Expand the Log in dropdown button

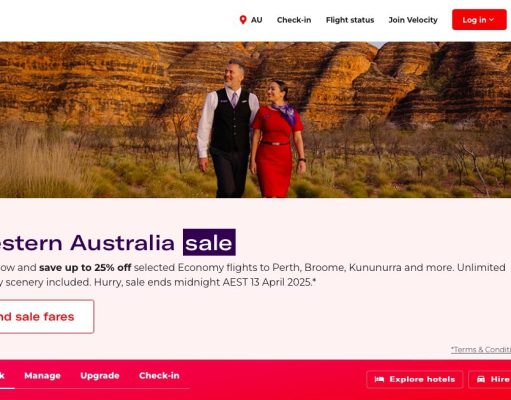(x=479, y=20)
